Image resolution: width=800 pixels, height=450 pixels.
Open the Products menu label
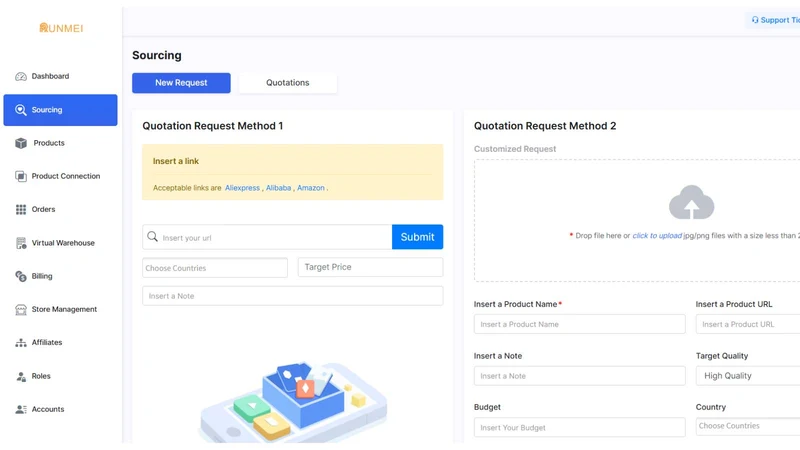click(x=49, y=143)
